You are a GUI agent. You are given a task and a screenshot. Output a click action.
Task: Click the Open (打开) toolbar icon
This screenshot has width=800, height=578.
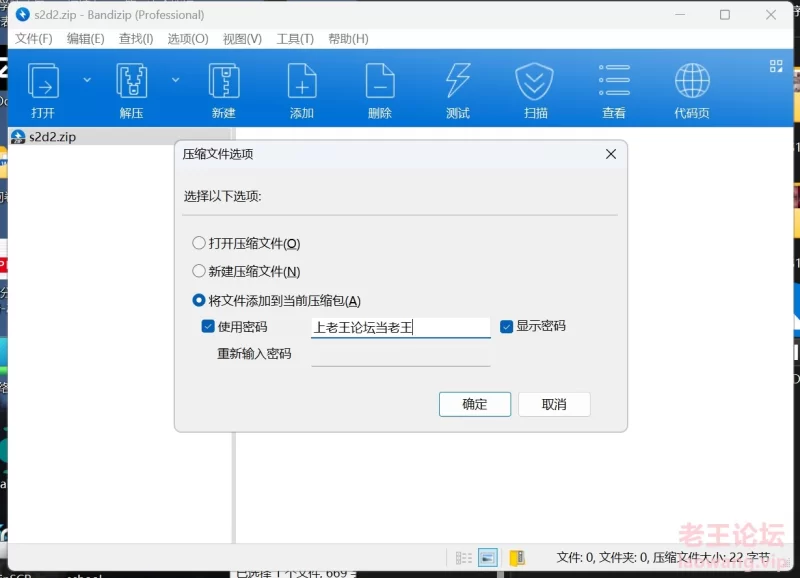pos(43,81)
